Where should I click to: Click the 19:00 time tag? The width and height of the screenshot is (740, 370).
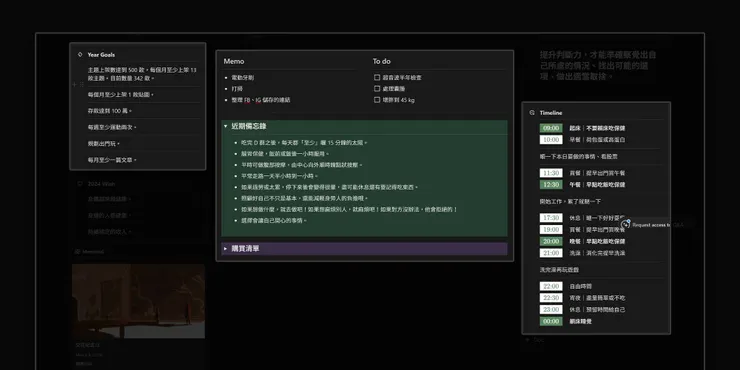(551, 229)
